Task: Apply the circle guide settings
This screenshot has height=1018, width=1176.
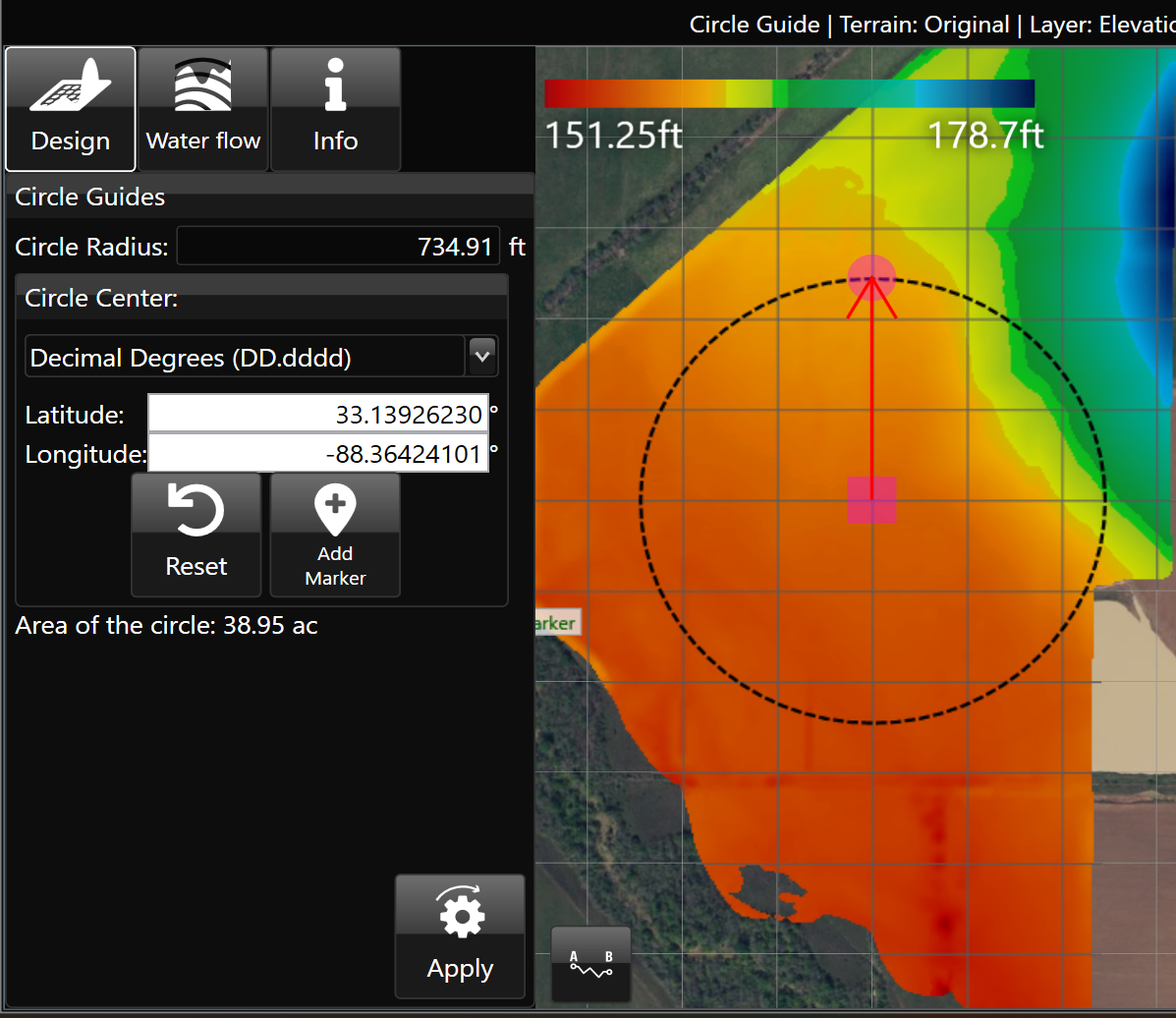Action: [460, 936]
